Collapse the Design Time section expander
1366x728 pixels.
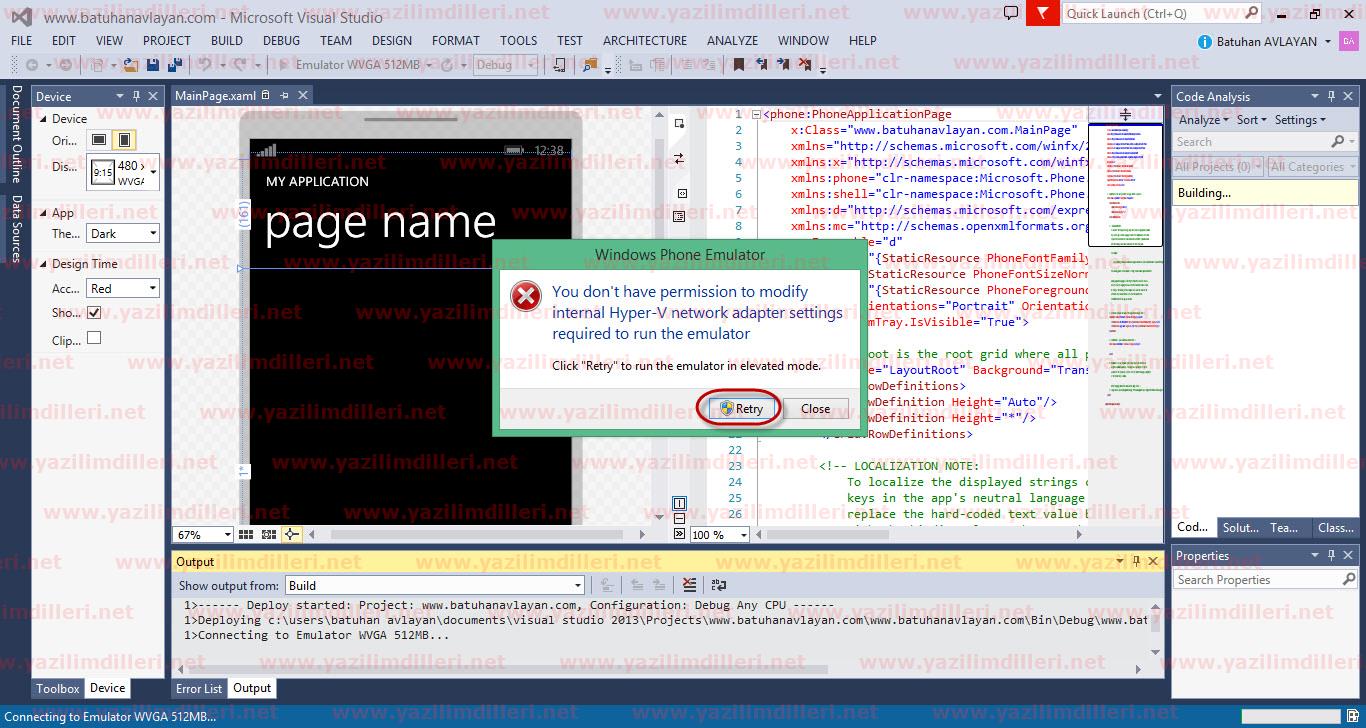[43, 264]
